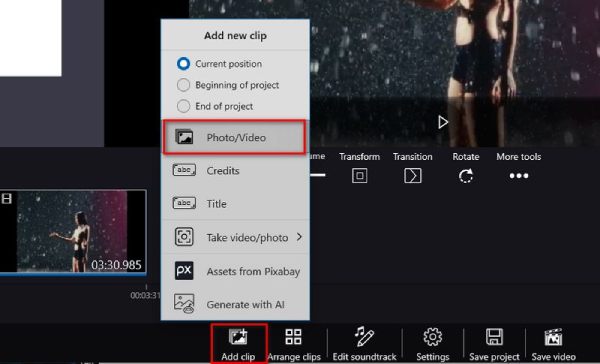This screenshot has height=364, width=600.
Task: Play the video preview
Action: click(x=443, y=122)
